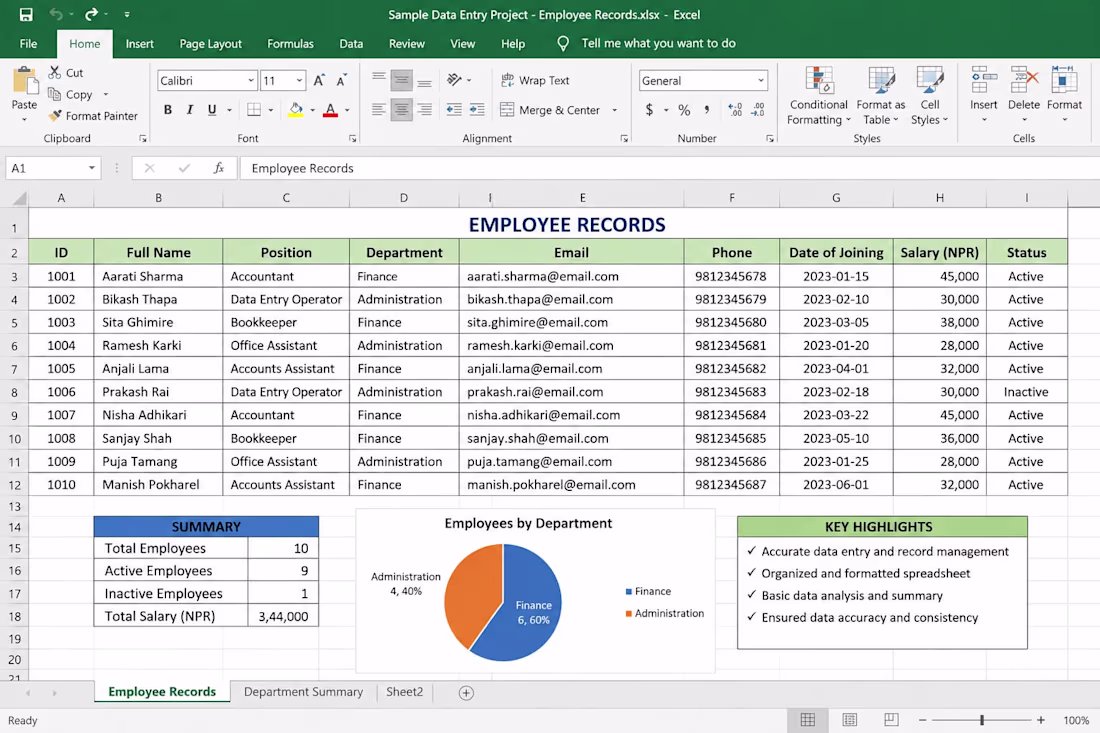The image size is (1100, 733).
Task: Open the Sheet2 sheet tab
Action: 405,692
